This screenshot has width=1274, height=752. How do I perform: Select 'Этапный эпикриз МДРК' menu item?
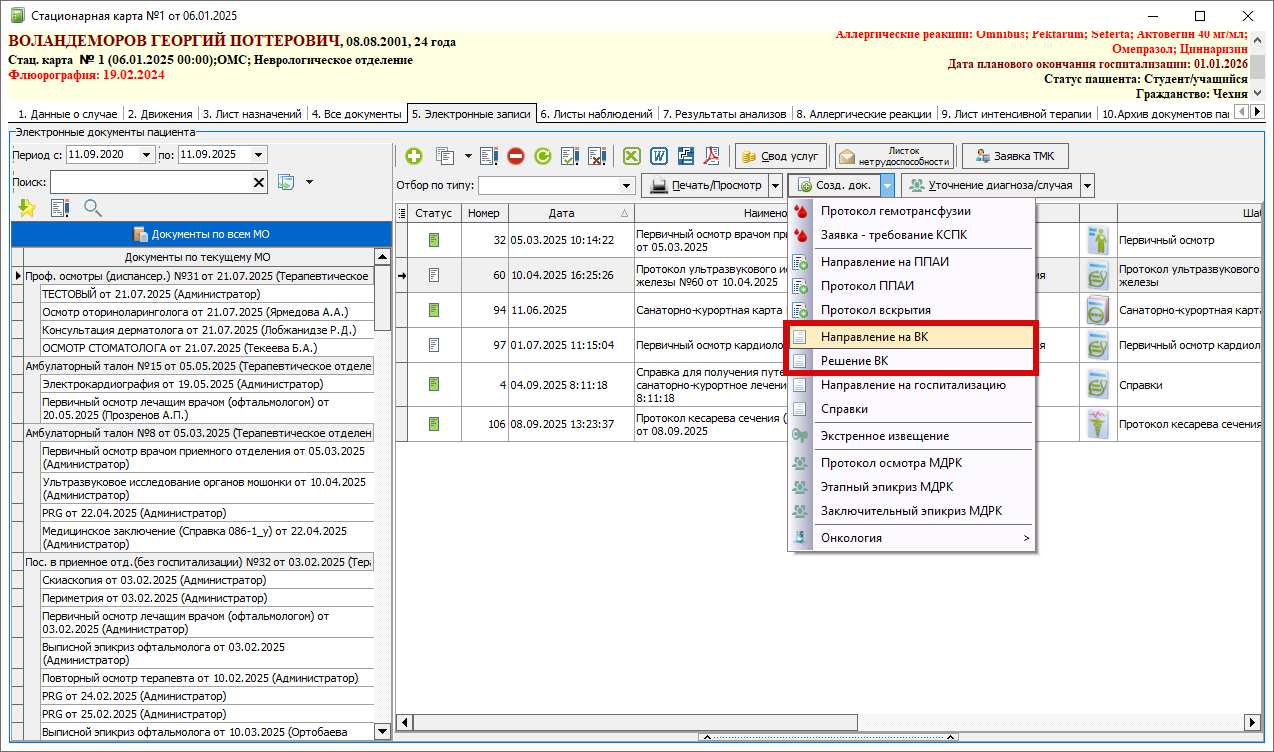(912, 487)
